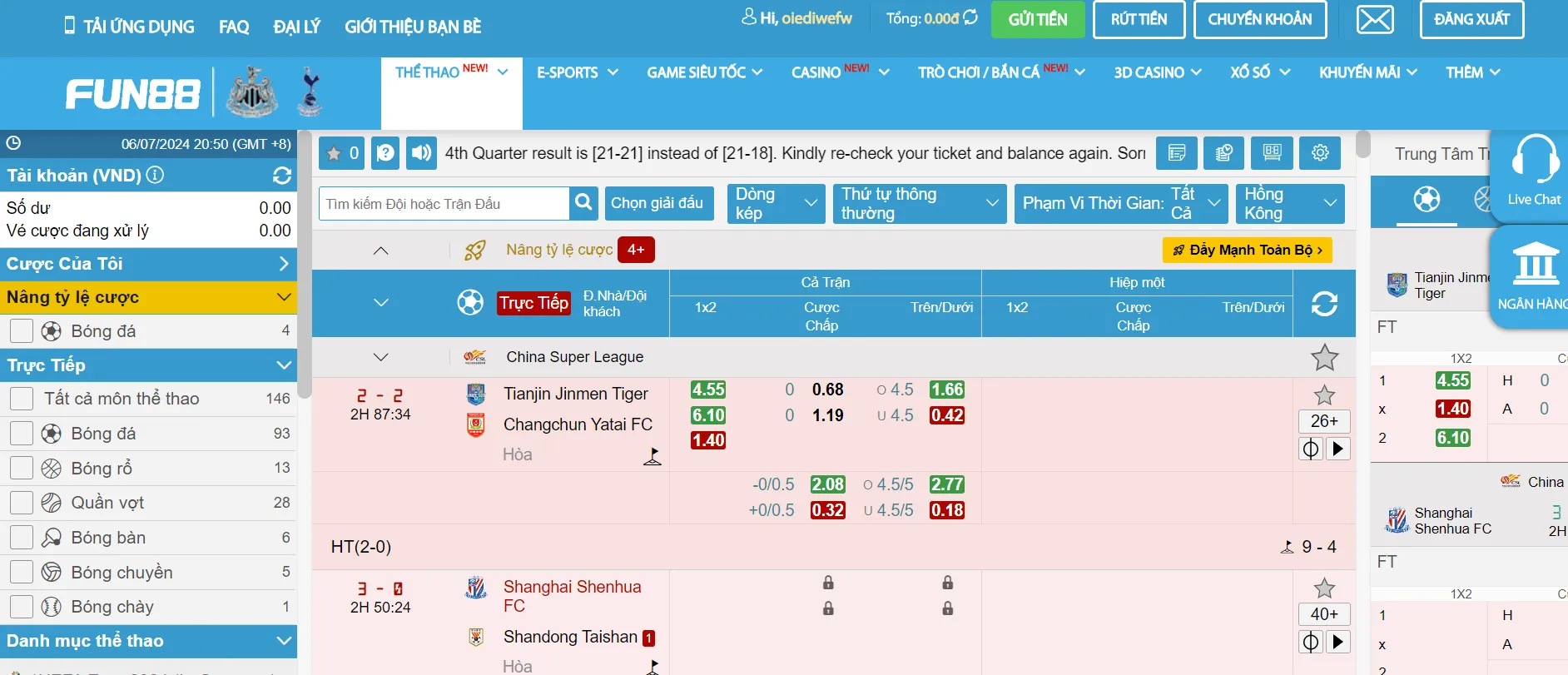
Task: Open match stats for Tianjin match
Action: click(1311, 449)
